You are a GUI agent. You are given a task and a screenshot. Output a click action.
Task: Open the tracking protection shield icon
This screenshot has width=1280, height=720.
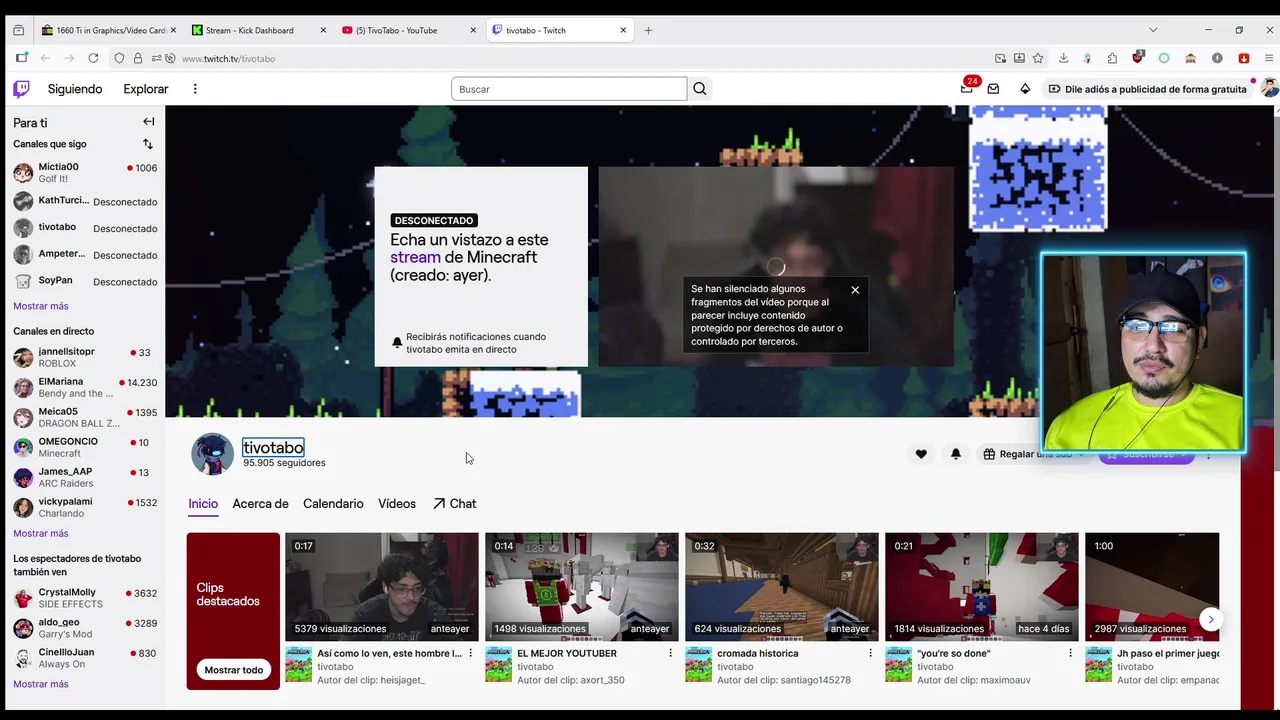119,58
